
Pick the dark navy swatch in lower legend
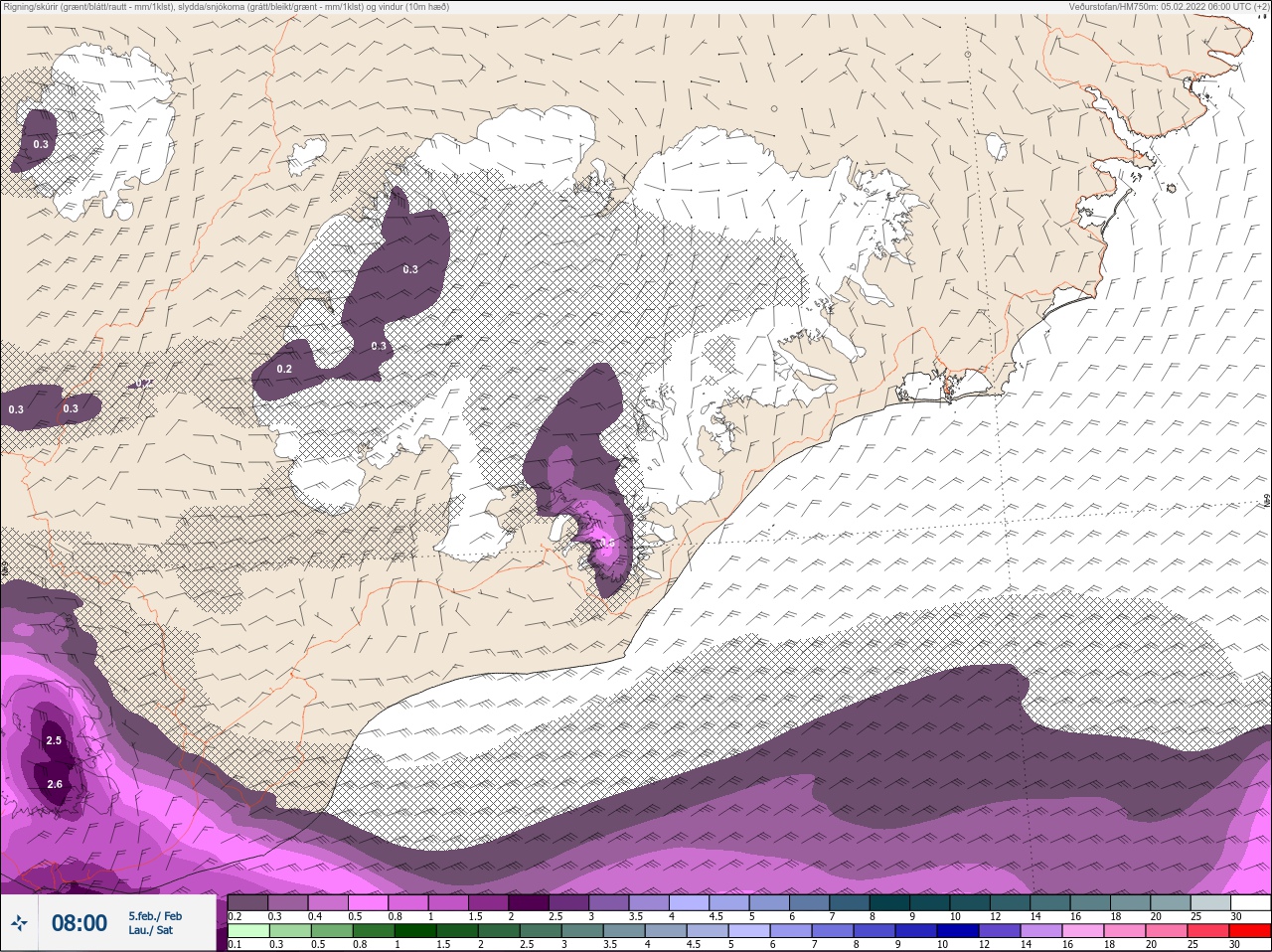click(x=959, y=931)
